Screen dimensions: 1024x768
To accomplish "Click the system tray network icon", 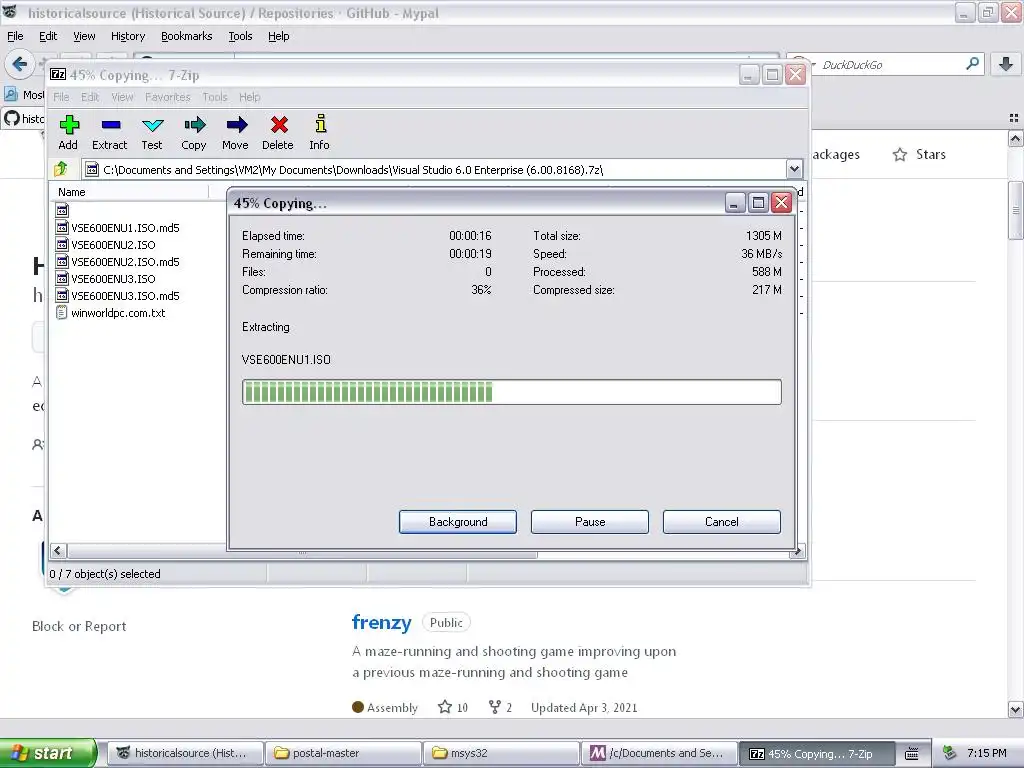I will coord(950,753).
